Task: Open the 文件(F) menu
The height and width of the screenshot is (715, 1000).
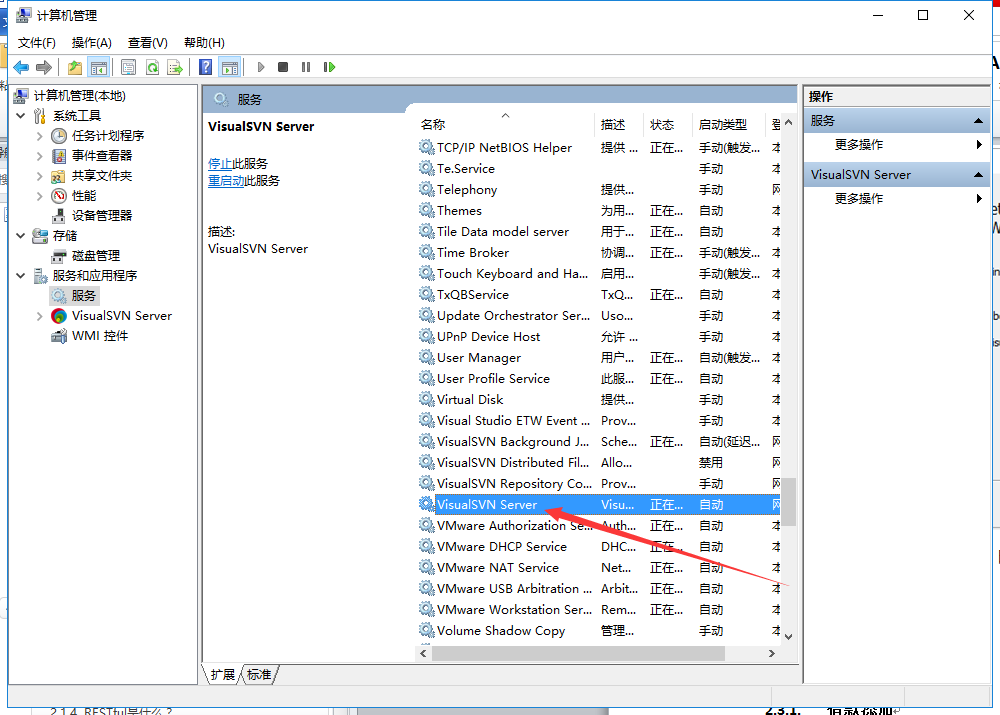Action: click(x=36, y=43)
